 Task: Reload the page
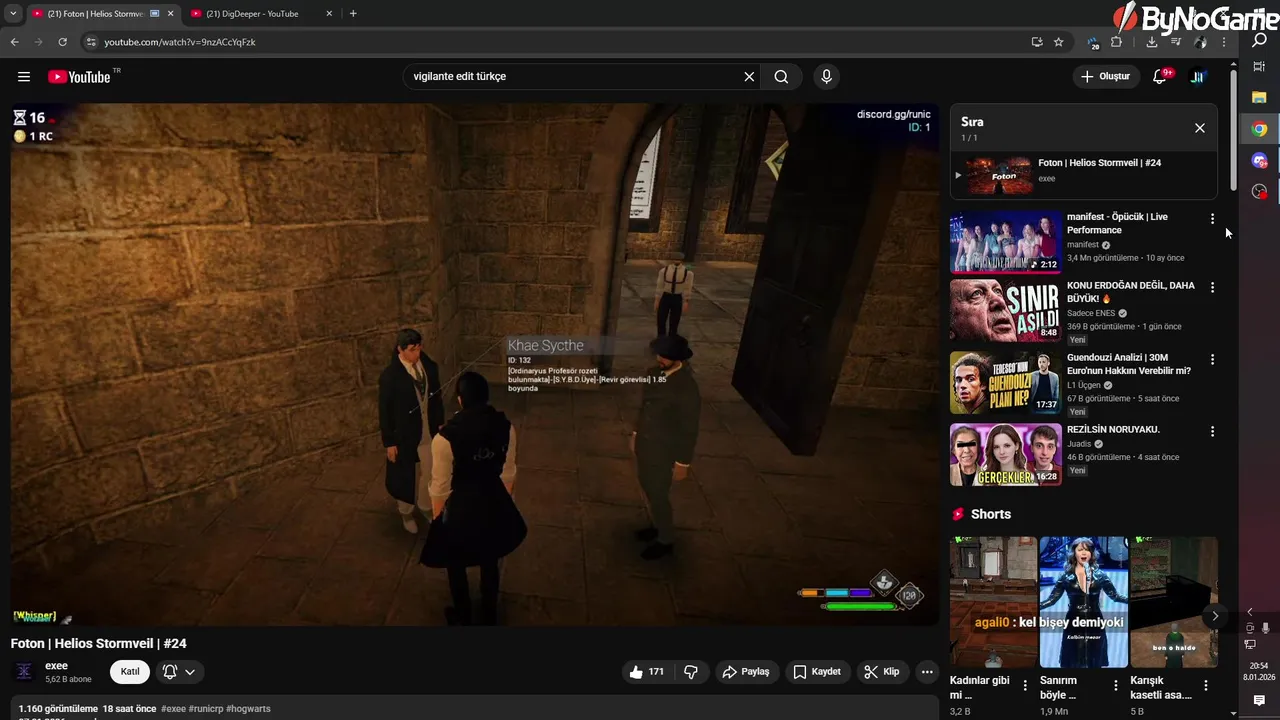(x=62, y=42)
